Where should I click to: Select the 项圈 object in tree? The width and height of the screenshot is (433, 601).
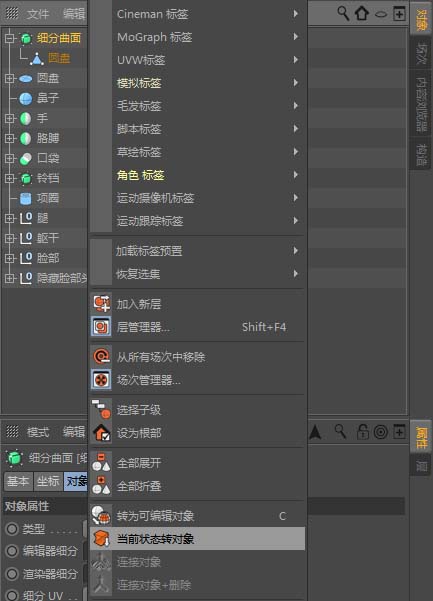point(48,198)
